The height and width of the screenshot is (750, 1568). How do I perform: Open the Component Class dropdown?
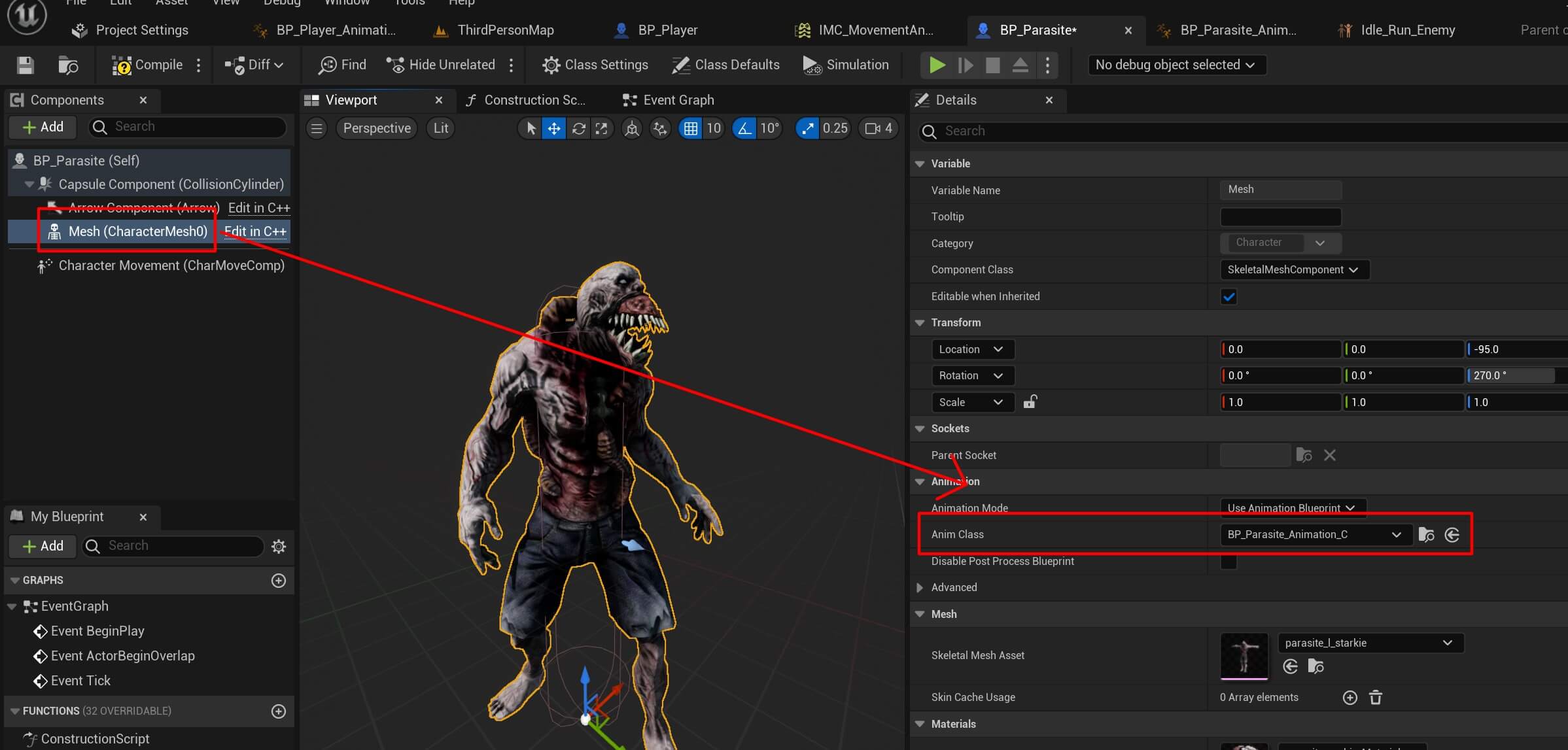coord(1294,269)
